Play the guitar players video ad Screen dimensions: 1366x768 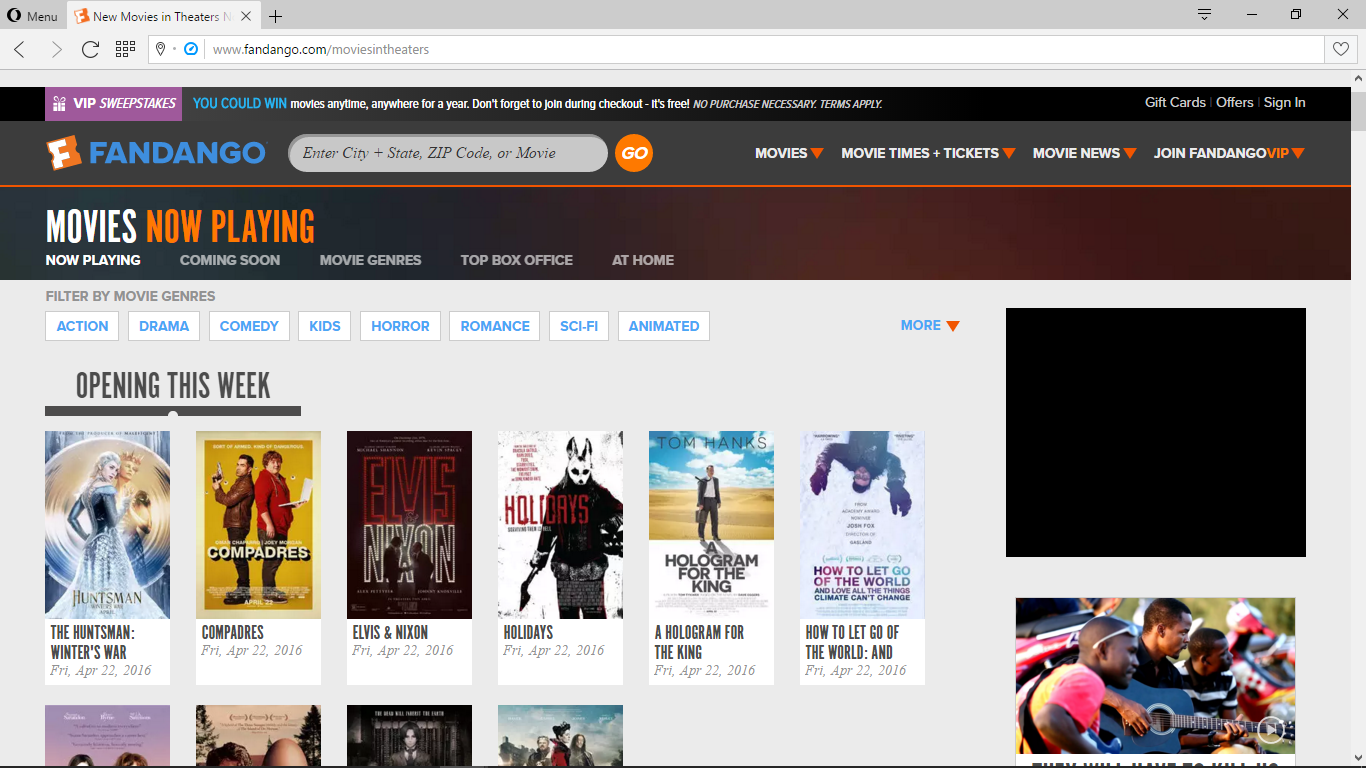click(x=1271, y=728)
